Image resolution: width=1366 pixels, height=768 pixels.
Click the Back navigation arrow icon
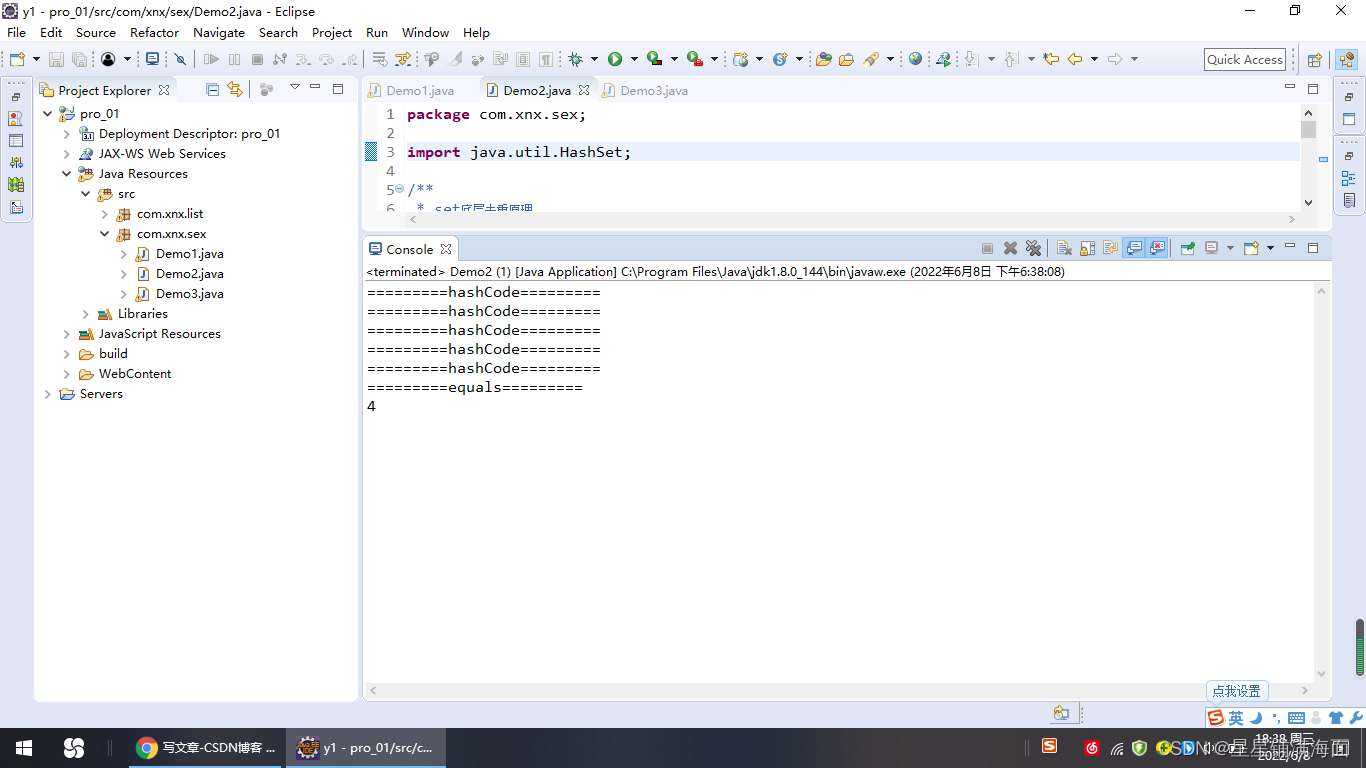(x=1075, y=59)
